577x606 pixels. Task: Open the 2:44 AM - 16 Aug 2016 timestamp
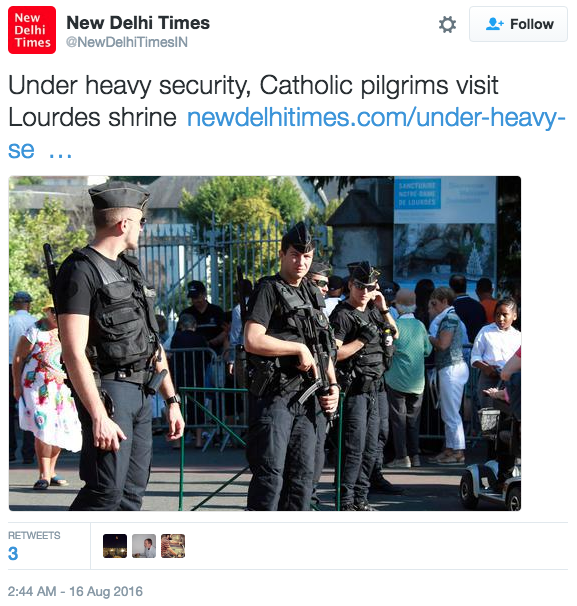click(75, 591)
